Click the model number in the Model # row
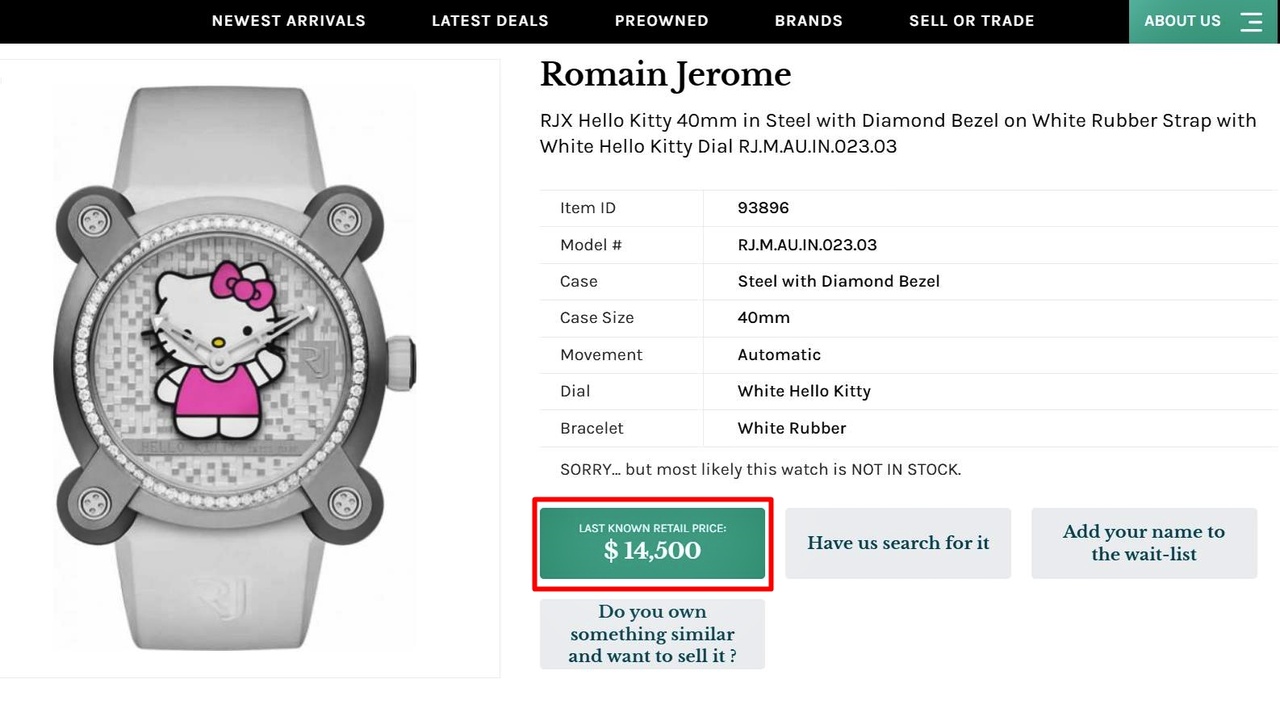The width and height of the screenshot is (1280, 717). [x=807, y=245]
